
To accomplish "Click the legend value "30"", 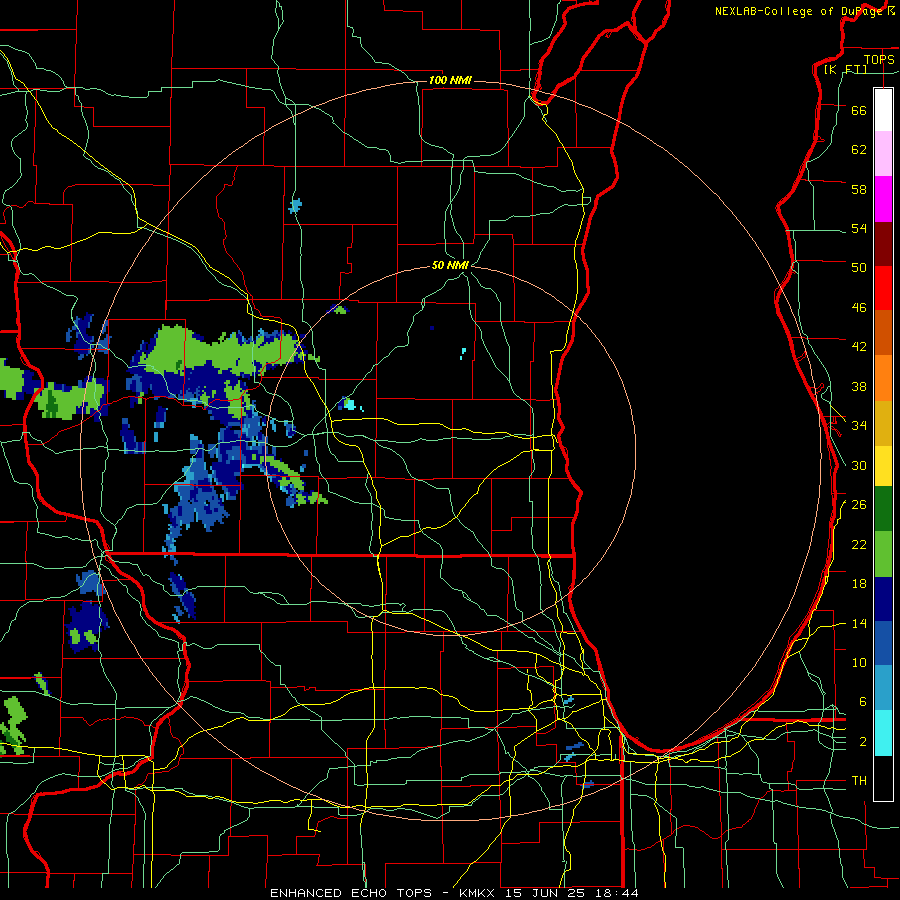I will tap(859, 465).
